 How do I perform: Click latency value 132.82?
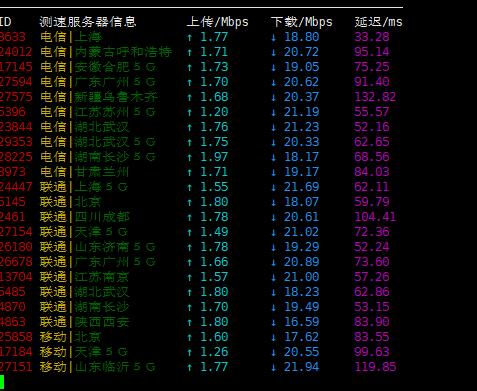(375, 97)
